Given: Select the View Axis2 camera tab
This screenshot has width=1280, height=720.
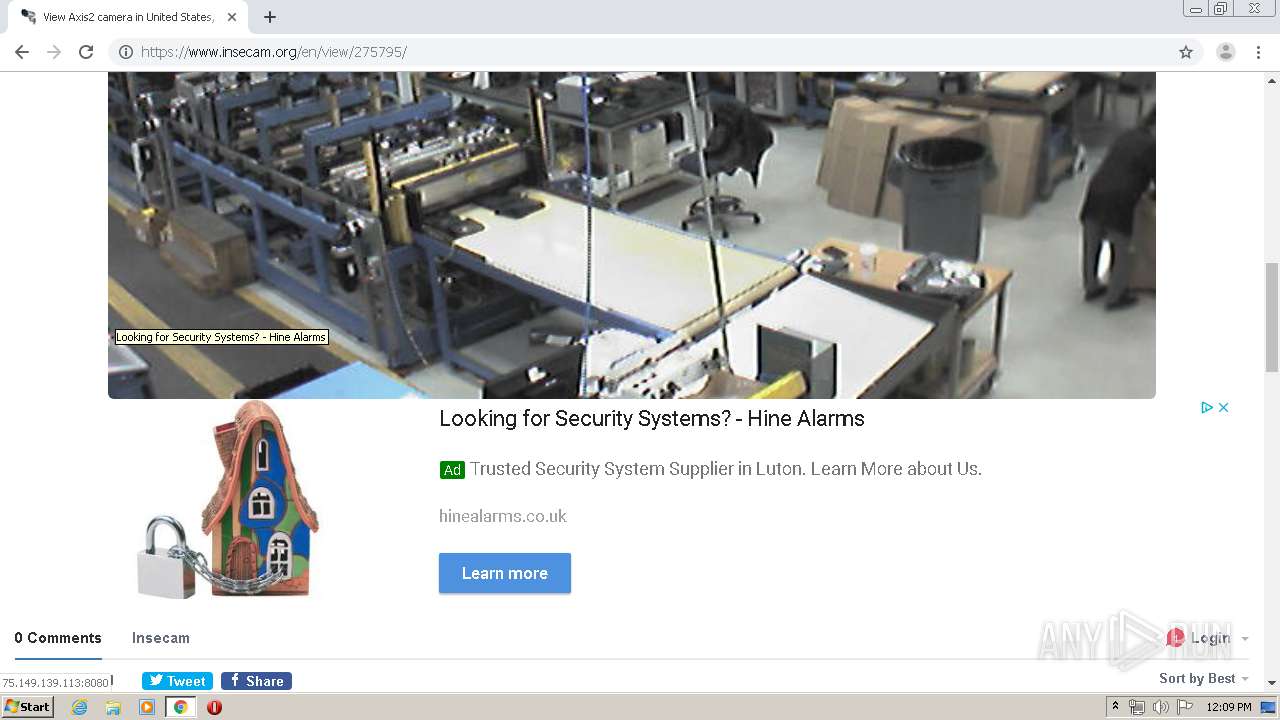Looking at the screenshot, I should pyautogui.click(x=127, y=17).
